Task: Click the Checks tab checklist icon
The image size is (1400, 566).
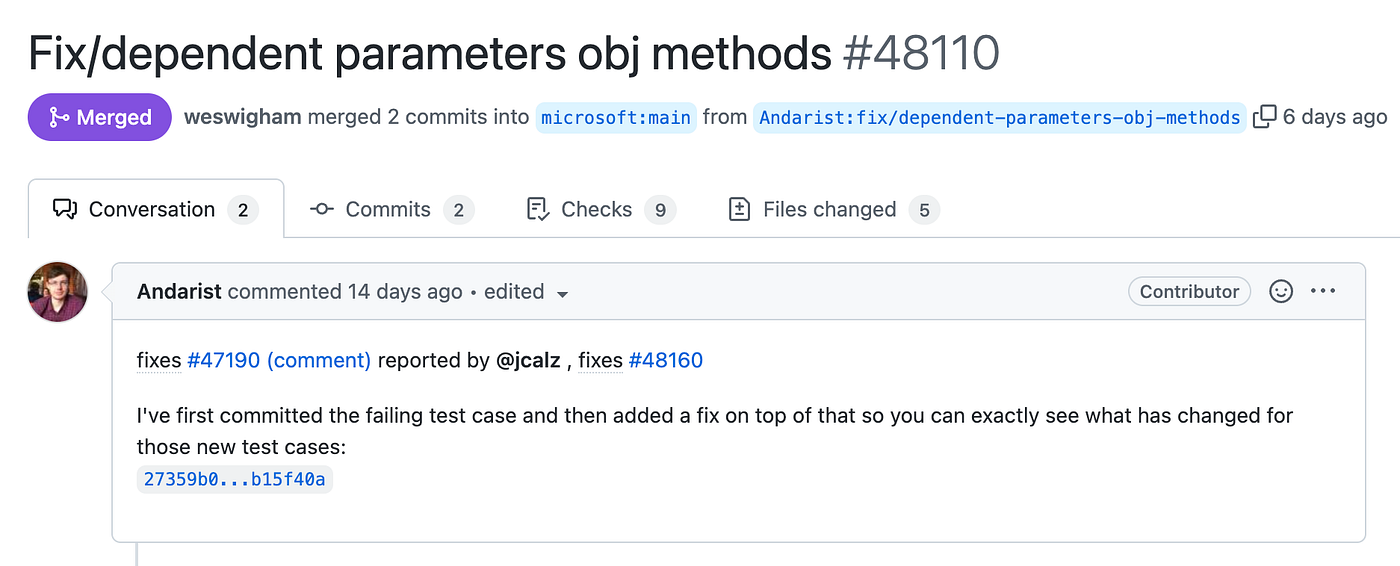Action: (538, 209)
